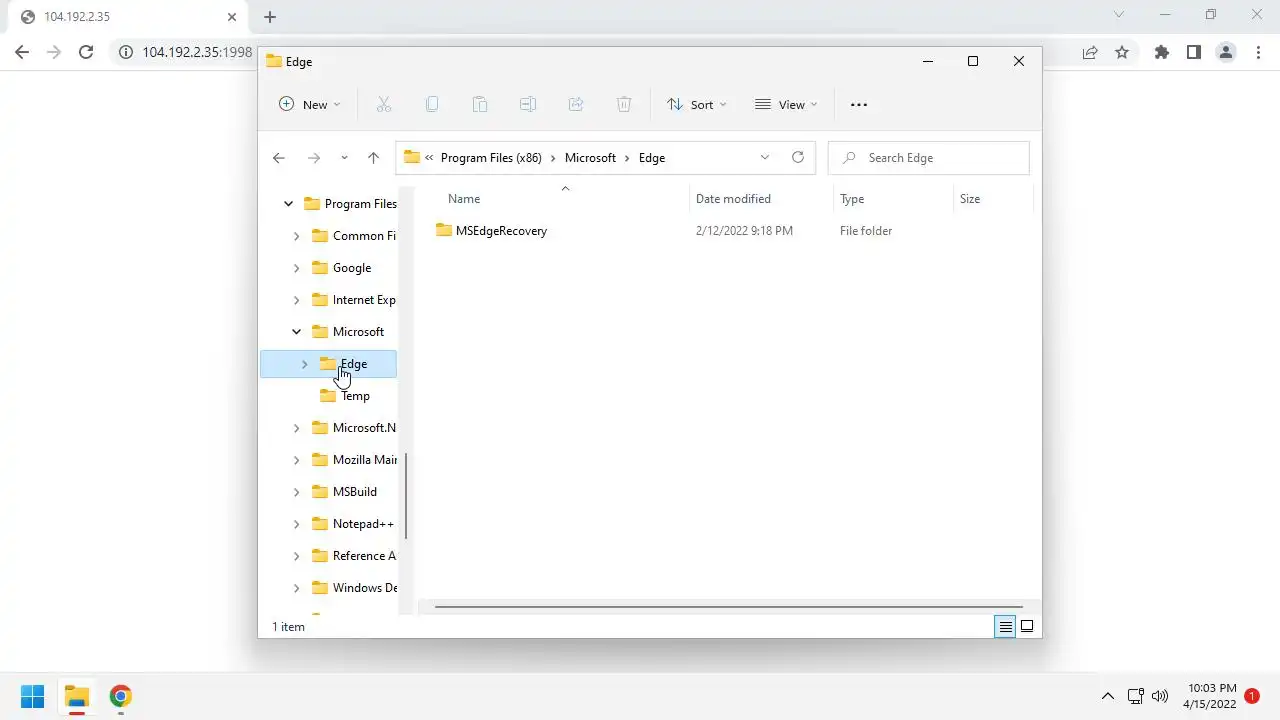Click Program Files (x86) breadcrumb
This screenshot has width=1280, height=720.
tap(491, 158)
